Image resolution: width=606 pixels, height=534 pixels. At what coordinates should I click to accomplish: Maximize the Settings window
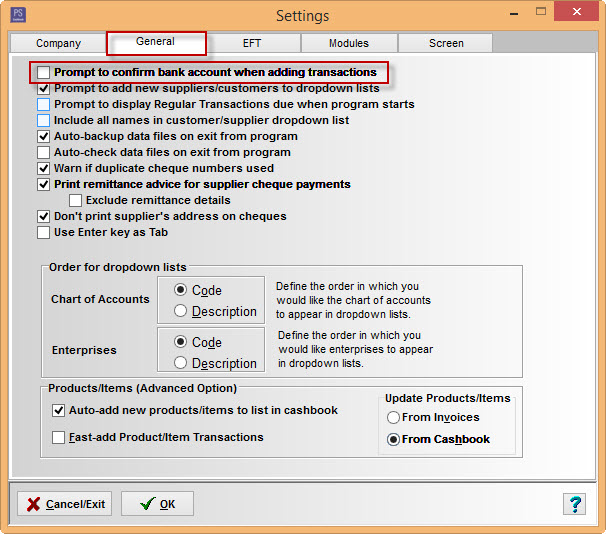pyautogui.click(x=541, y=12)
